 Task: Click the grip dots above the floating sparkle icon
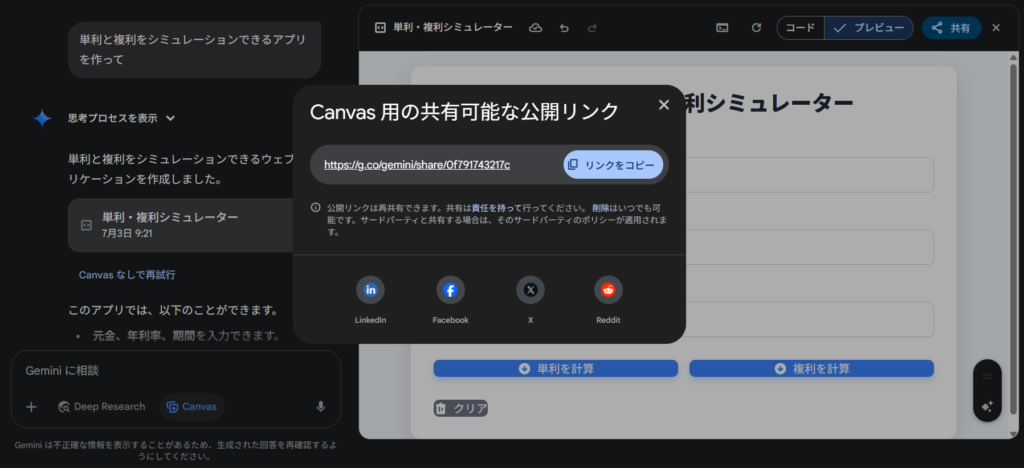(987, 377)
